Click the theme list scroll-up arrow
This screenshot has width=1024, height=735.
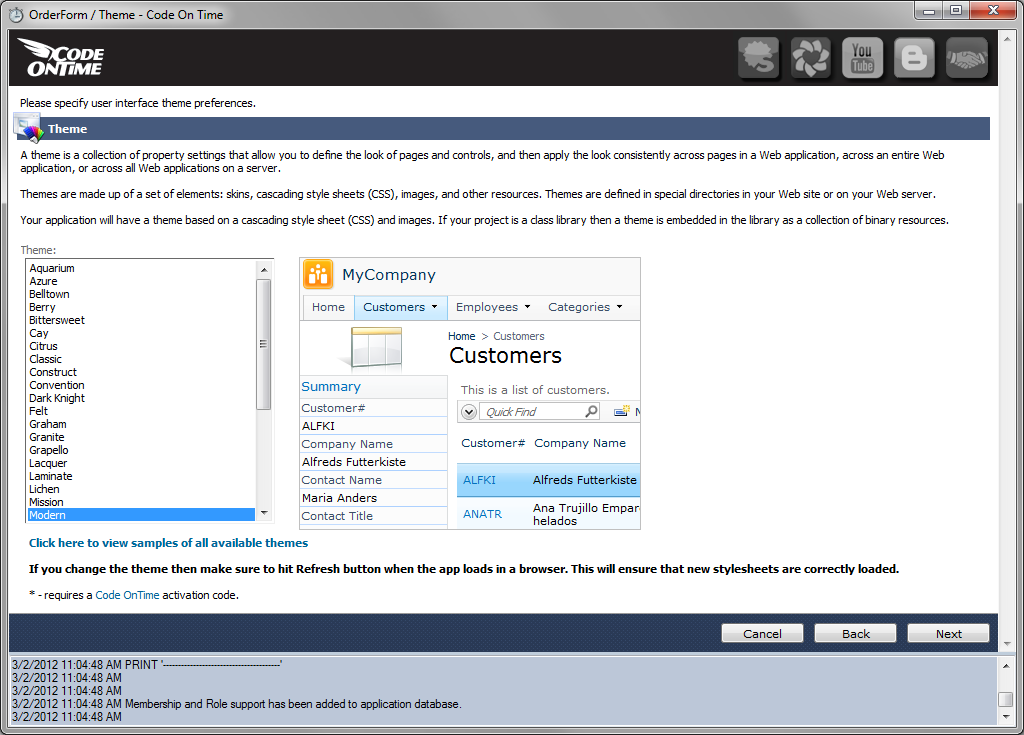pyautogui.click(x=264, y=269)
